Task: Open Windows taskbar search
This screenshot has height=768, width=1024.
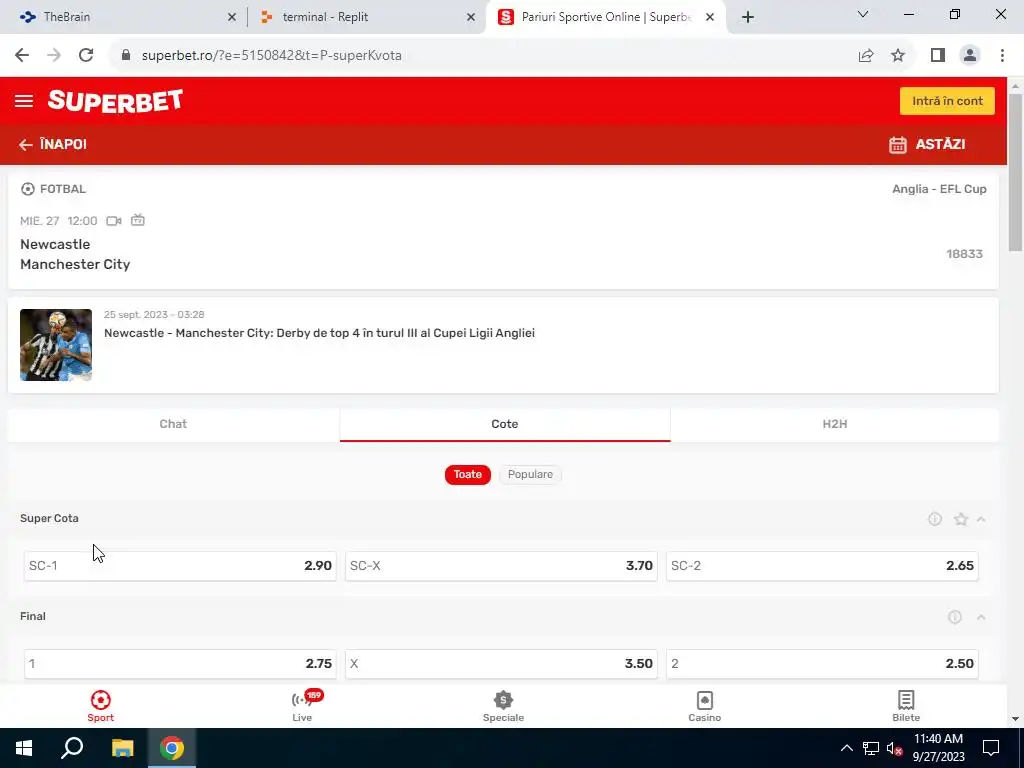Action: click(x=72, y=748)
